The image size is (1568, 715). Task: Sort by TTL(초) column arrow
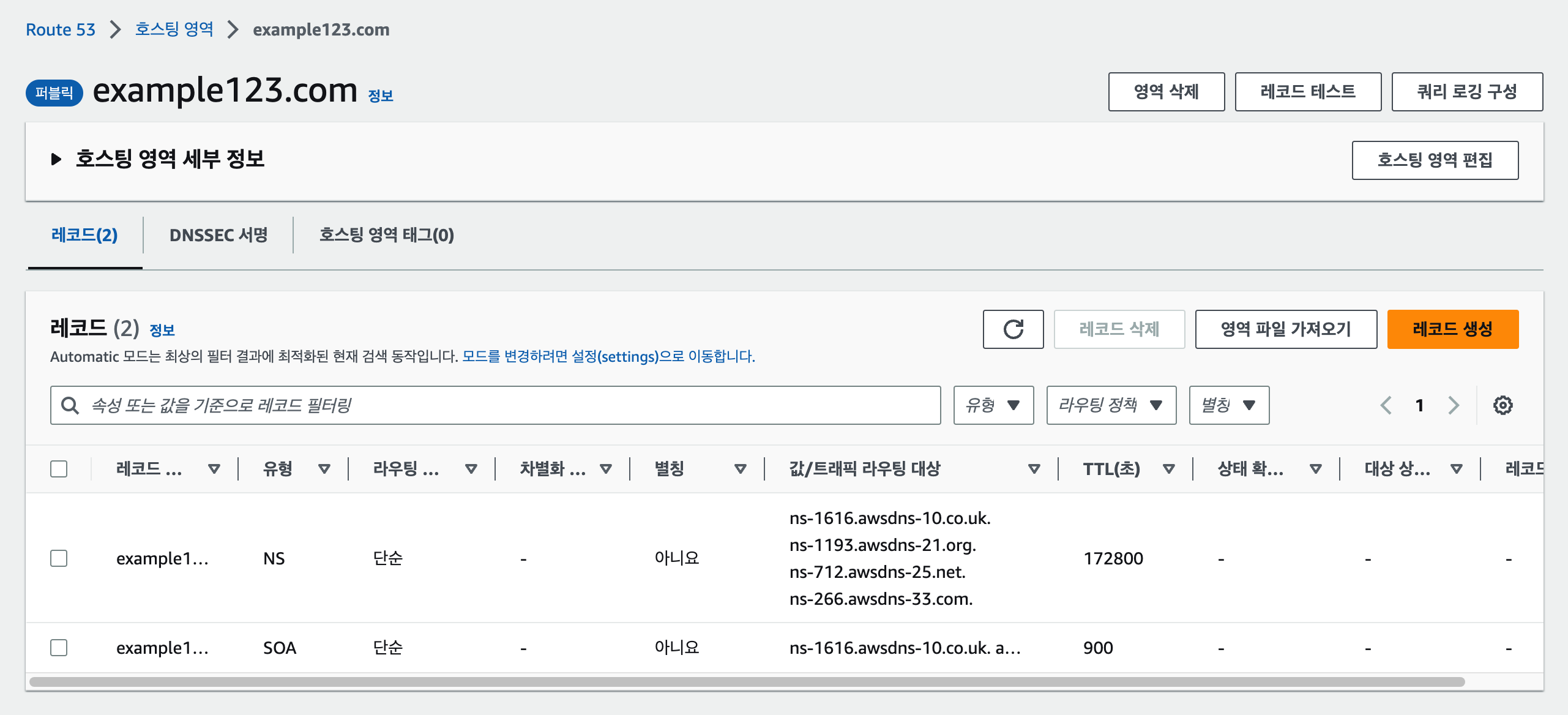(1168, 469)
